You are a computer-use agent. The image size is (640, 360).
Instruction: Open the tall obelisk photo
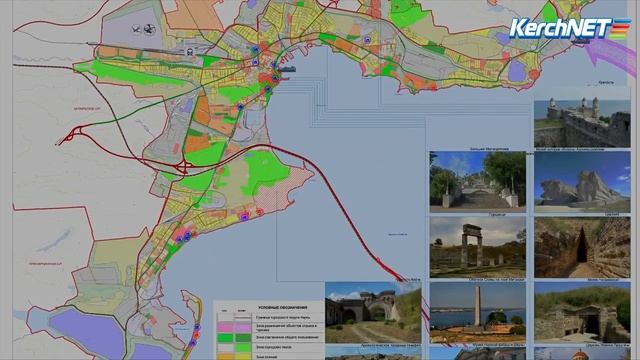point(478,313)
